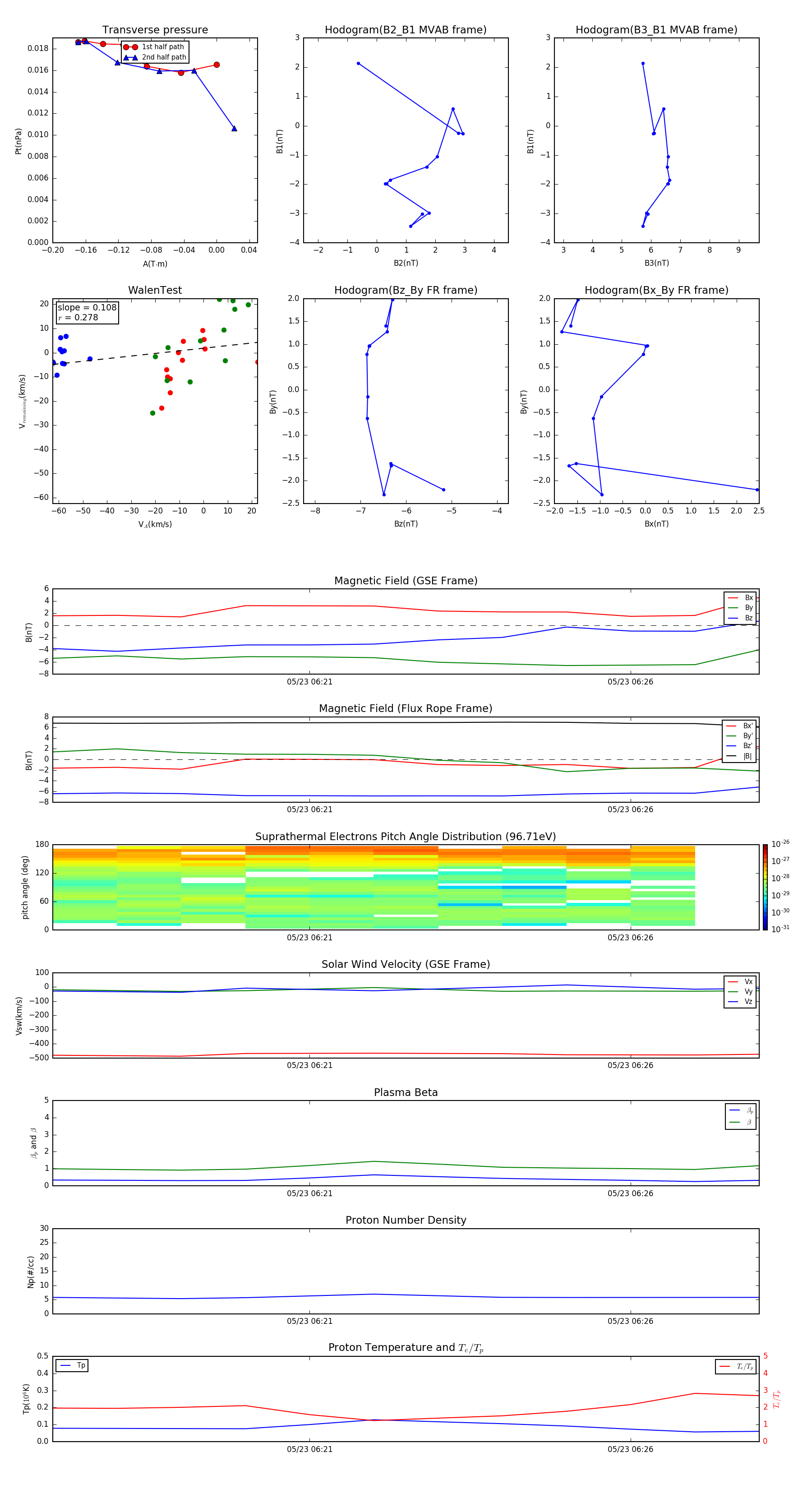
Task: Click the 'Plasma Beta' panel title
Action: [406, 1092]
